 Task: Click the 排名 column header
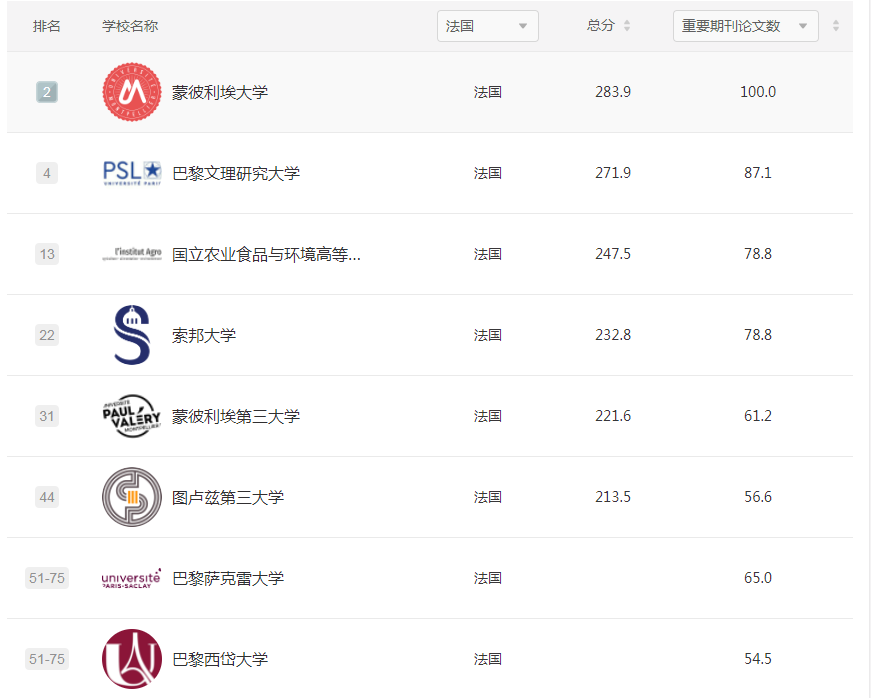tap(45, 25)
